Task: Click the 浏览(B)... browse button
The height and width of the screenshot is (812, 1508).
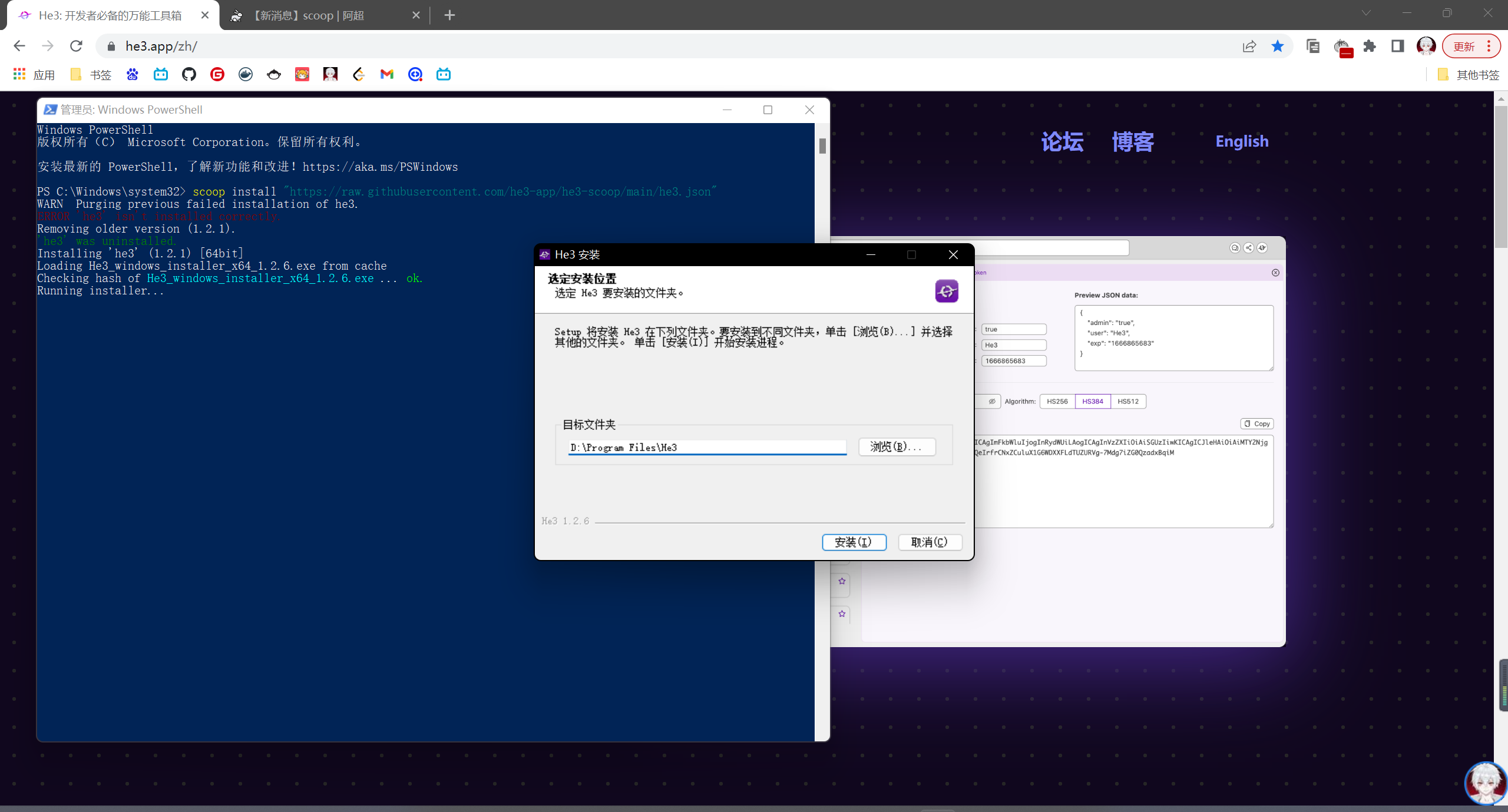Action: (x=897, y=447)
